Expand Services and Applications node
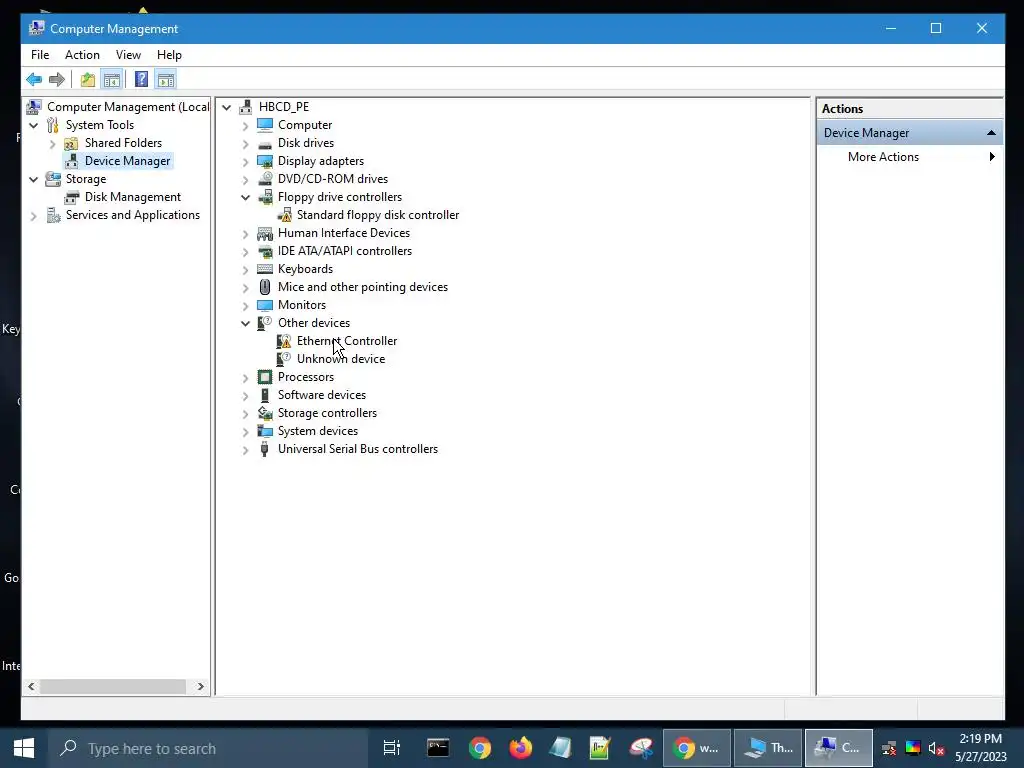Screen dimensions: 1024x768 (x=34, y=216)
